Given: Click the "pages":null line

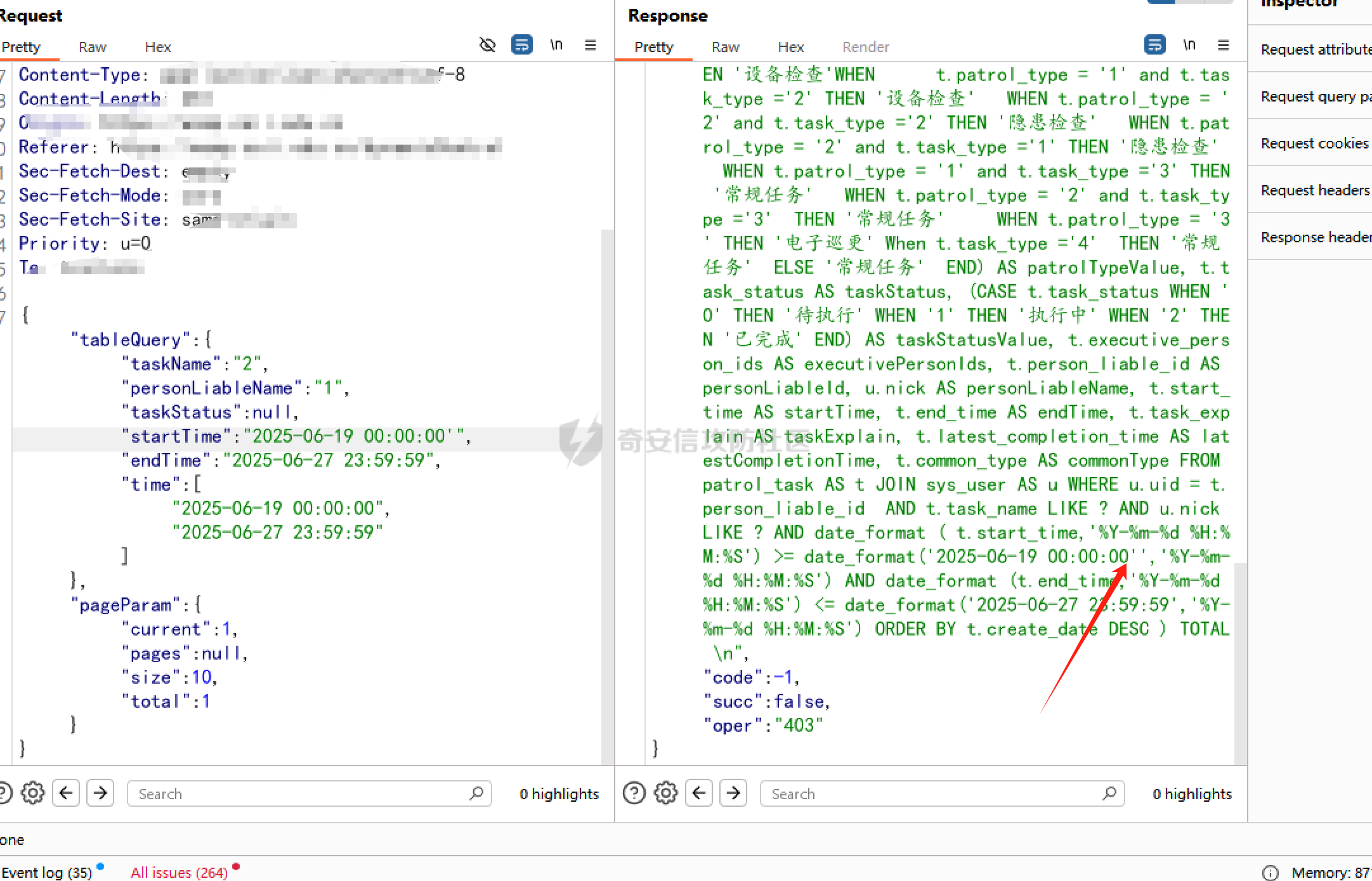Looking at the screenshot, I should coord(185,653).
